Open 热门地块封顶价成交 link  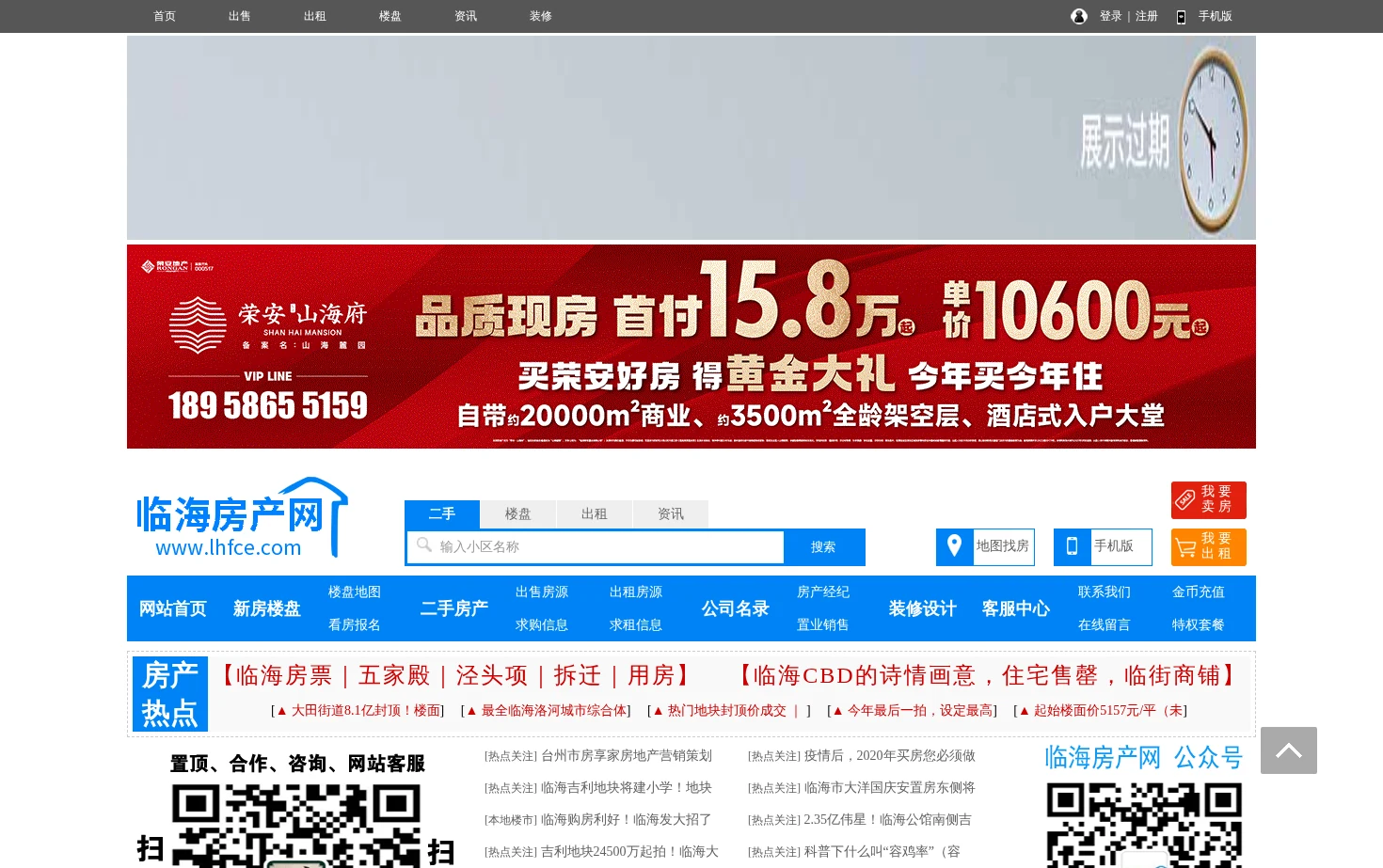click(728, 710)
